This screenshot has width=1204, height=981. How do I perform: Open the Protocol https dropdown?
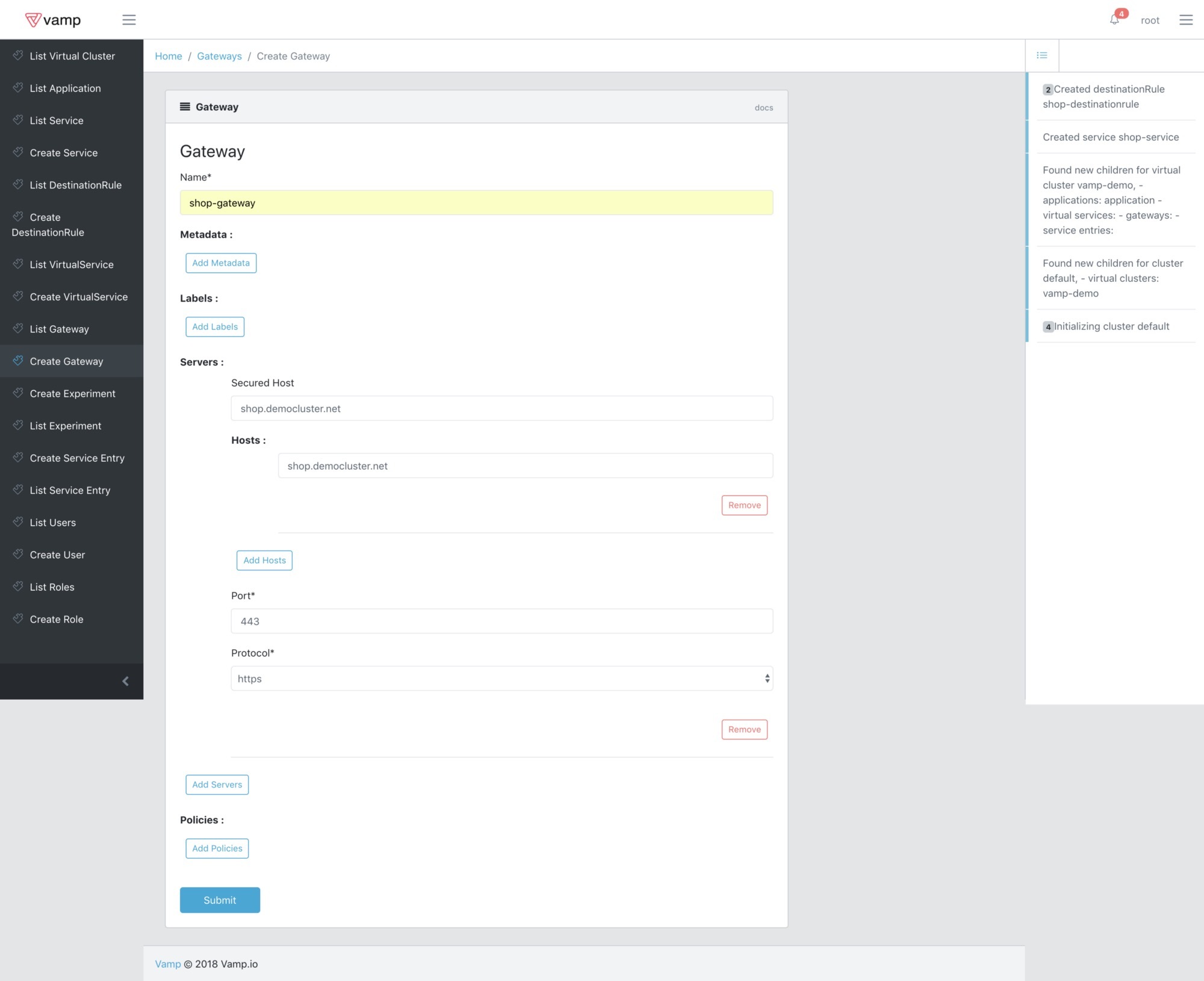pyautogui.click(x=501, y=679)
